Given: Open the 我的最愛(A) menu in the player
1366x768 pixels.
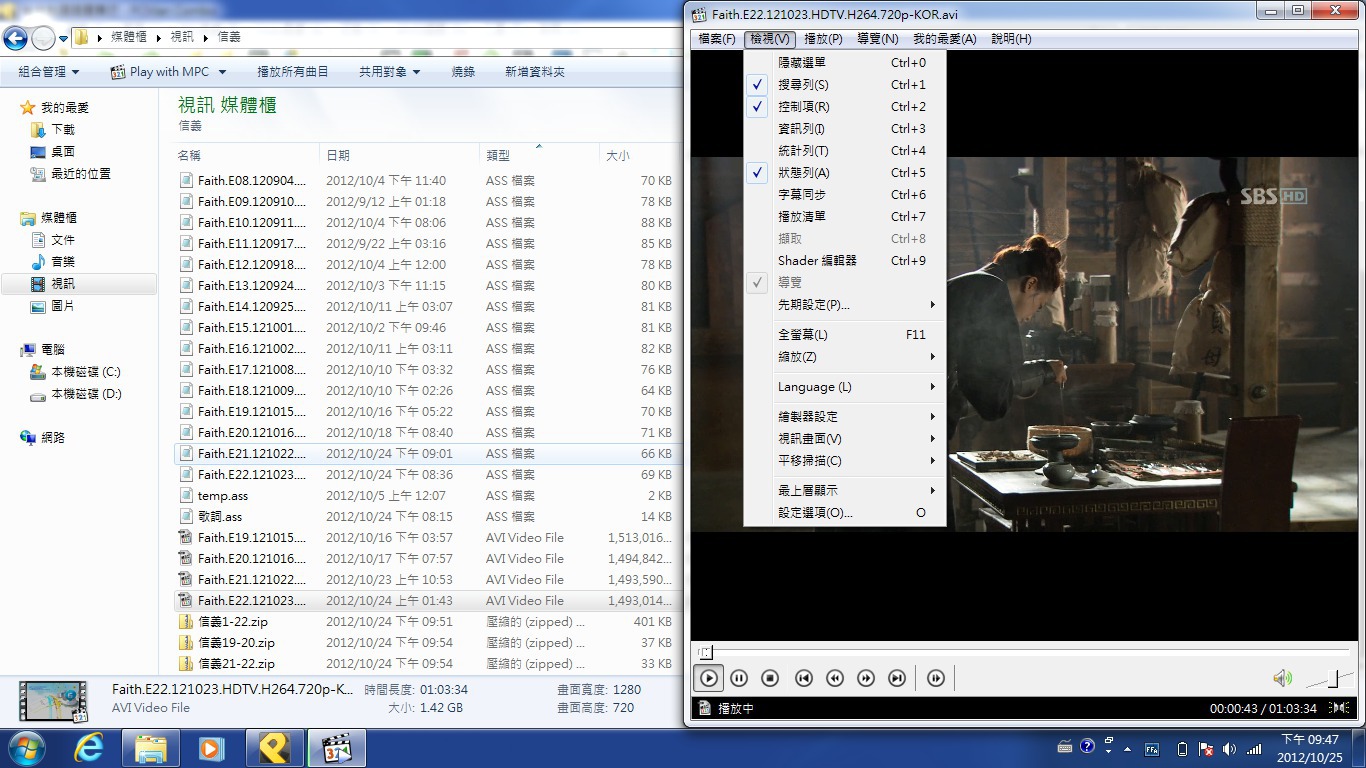Looking at the screenshot, I should click(x=944, y=39).
